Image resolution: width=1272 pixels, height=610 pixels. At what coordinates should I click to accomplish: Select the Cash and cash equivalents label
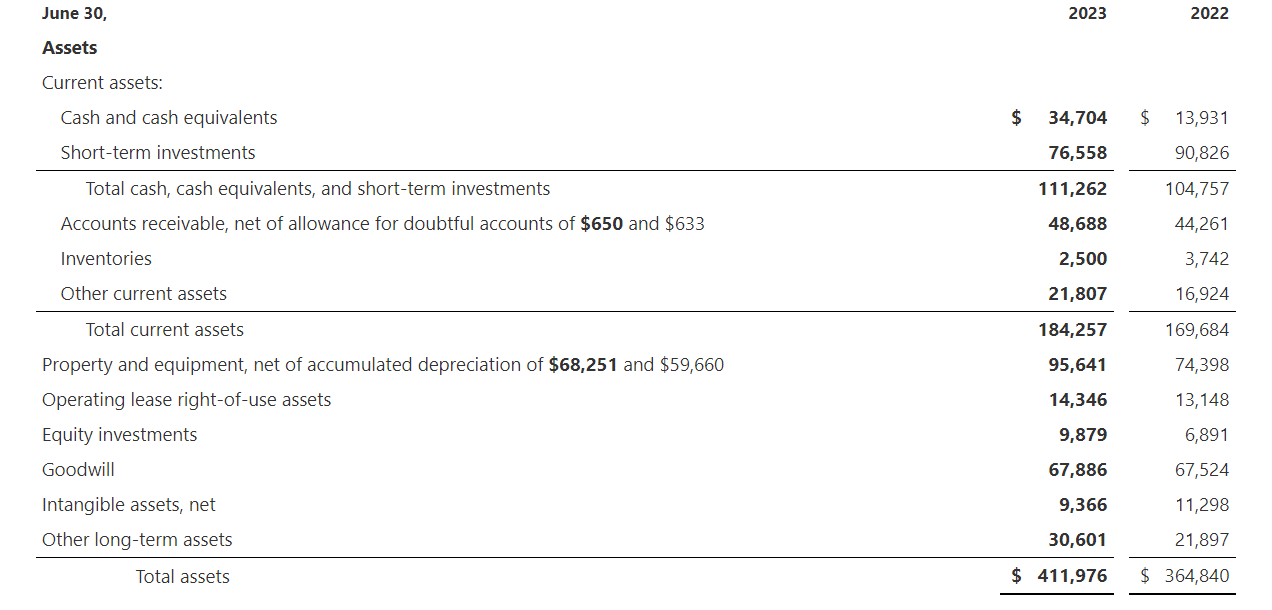pos(169,118)
